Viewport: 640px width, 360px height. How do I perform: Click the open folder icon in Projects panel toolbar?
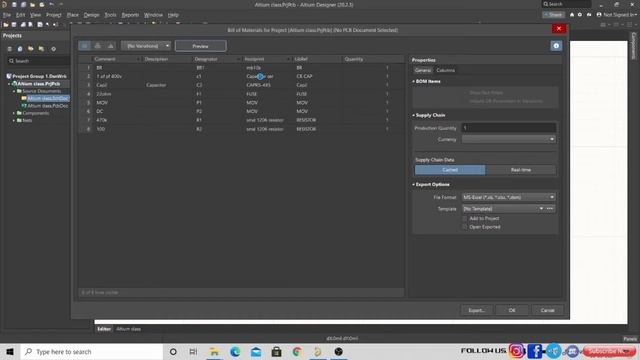point(31,49)
